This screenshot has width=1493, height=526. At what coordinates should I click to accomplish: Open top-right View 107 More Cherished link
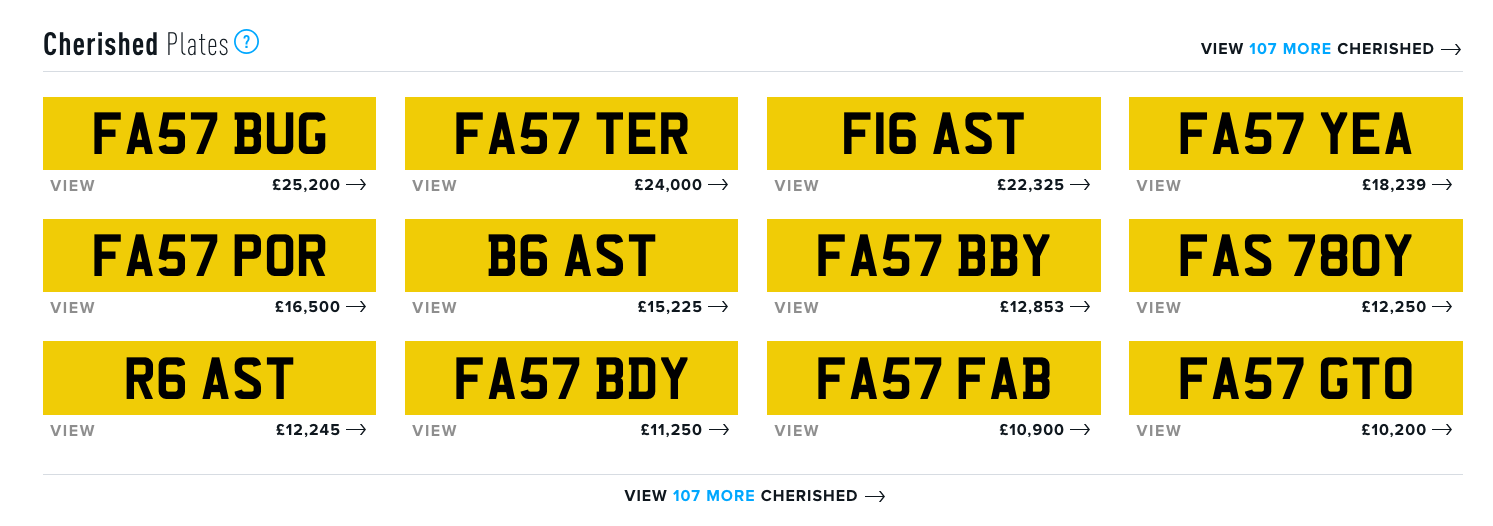tap(1331, 49)
